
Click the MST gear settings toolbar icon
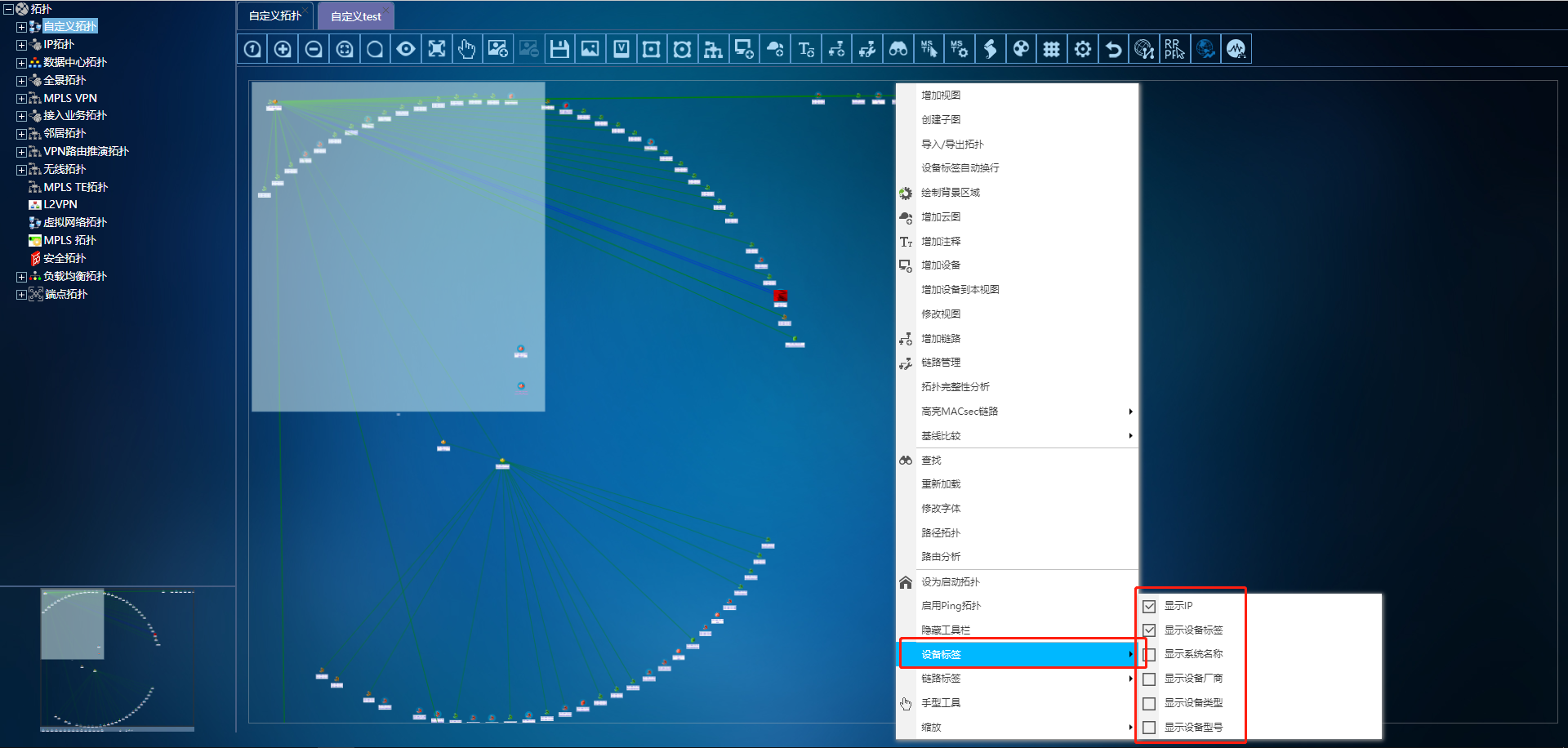tap(960, 49)
